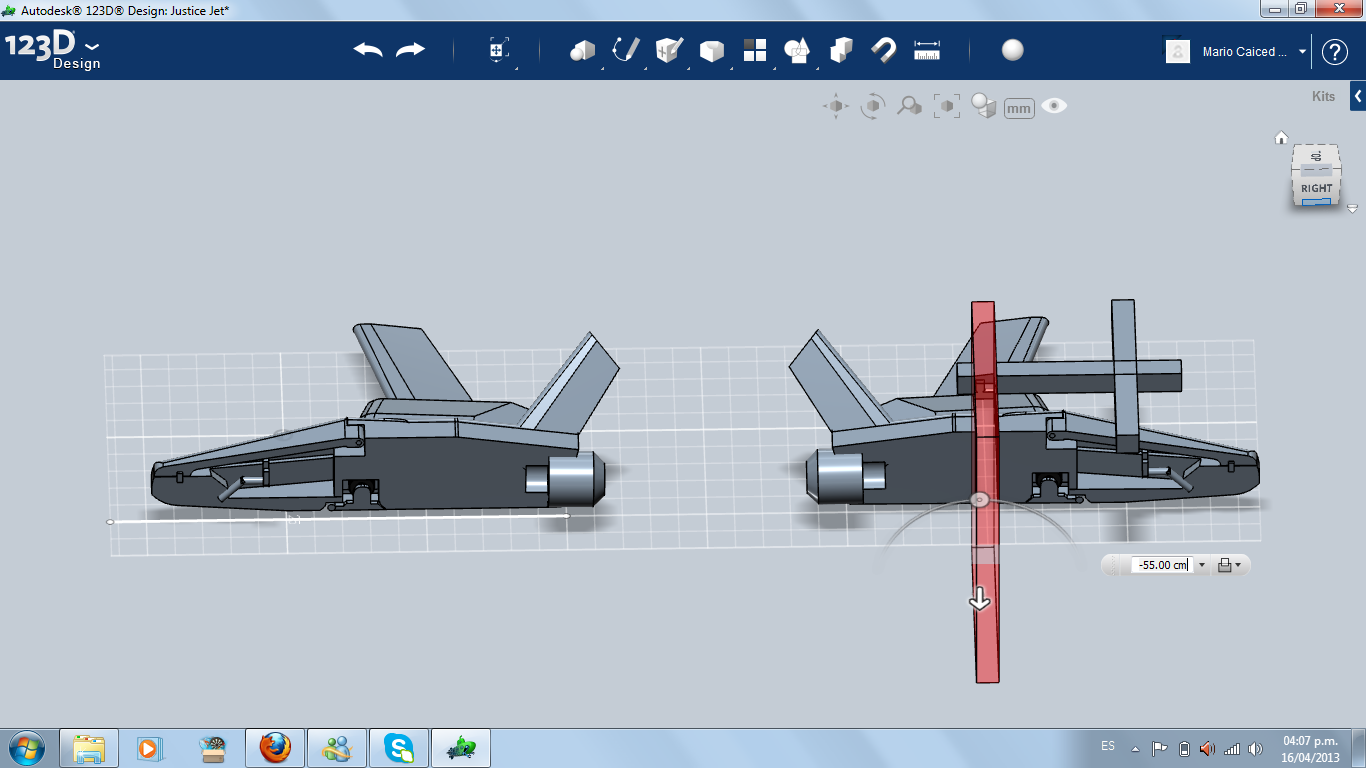Select the Pan navigation tool

click(x=836, y=106)
